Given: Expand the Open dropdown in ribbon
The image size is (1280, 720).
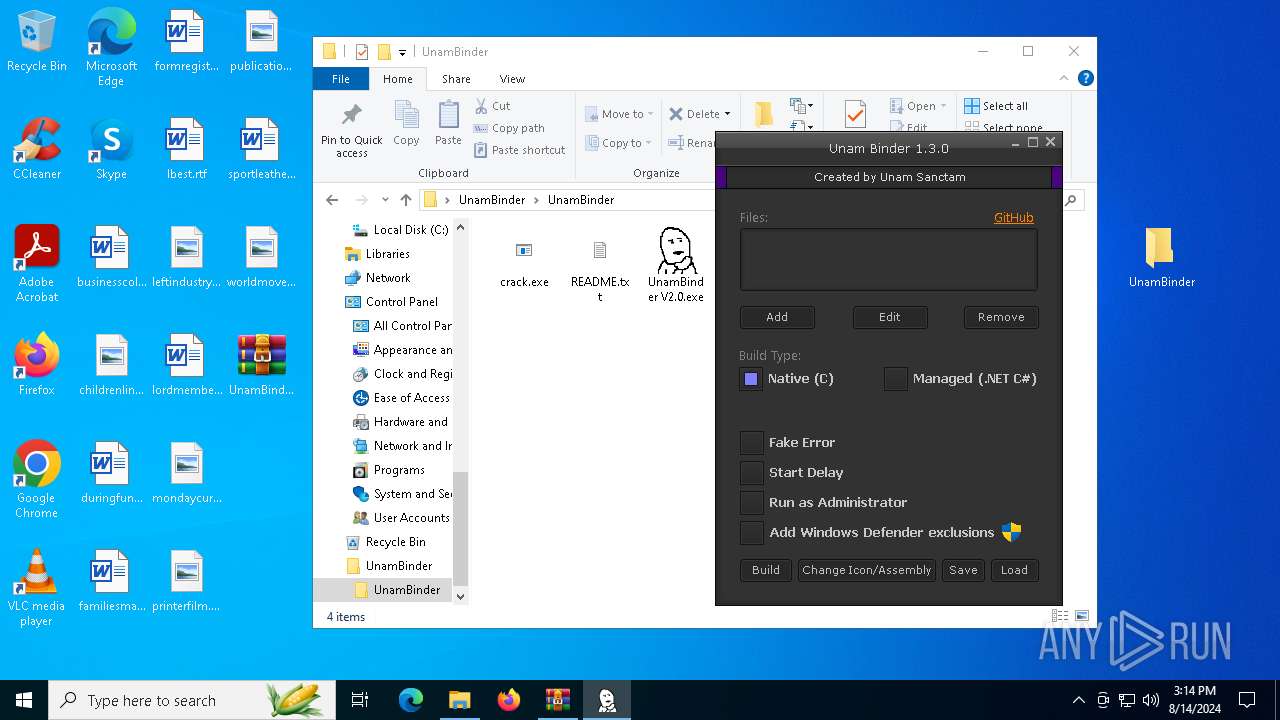Looking at the screenshot, I should pyautogui.click(x=943, y=106).
